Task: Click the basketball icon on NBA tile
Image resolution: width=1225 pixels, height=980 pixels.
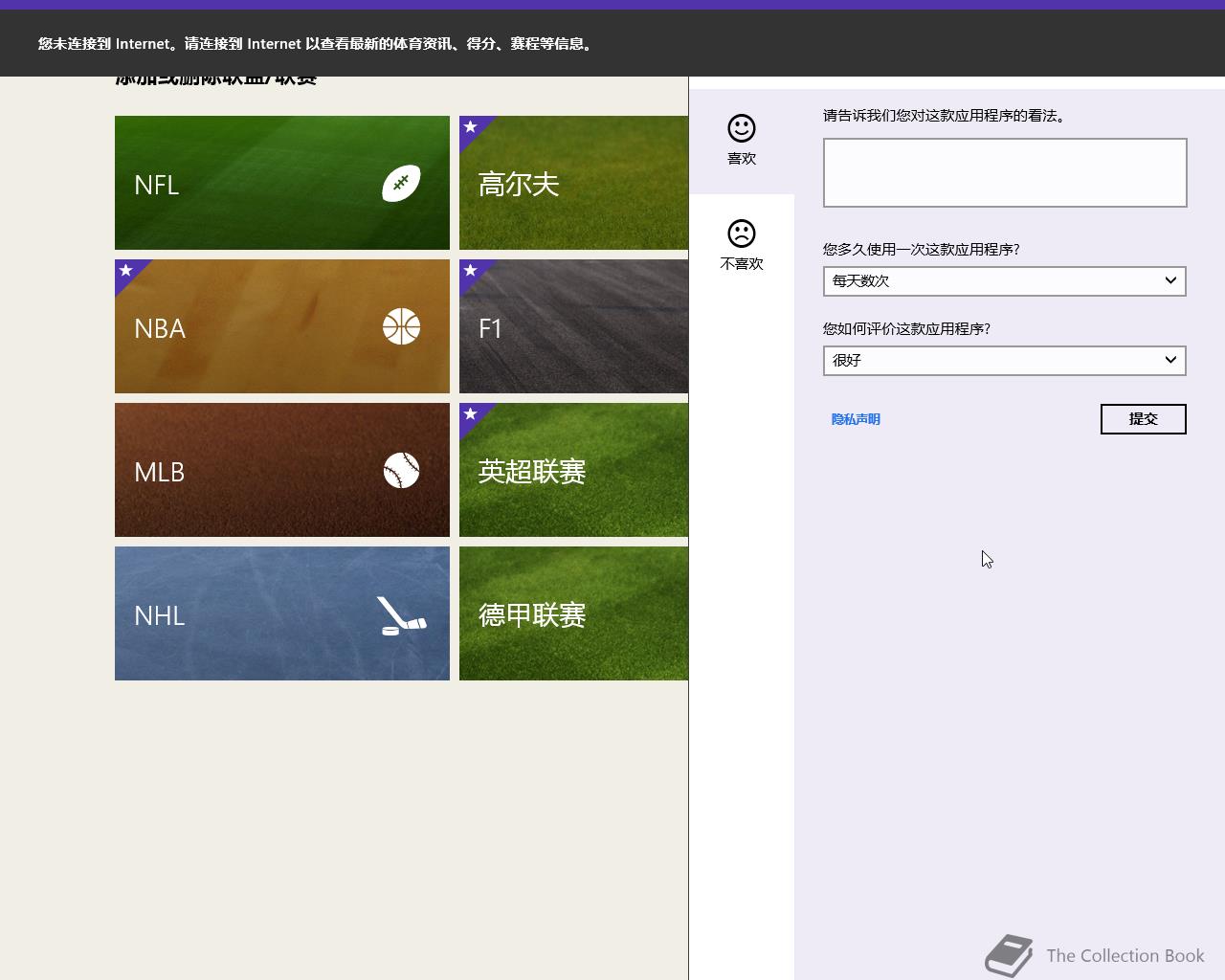Action: [401, 326]
